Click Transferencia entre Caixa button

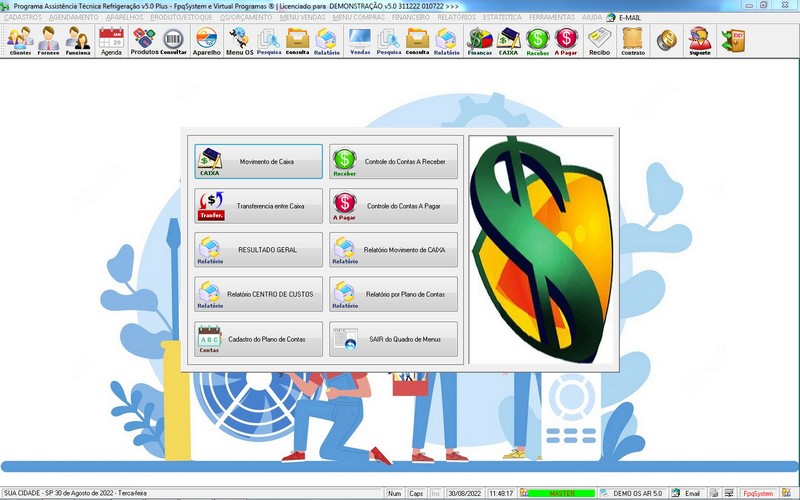pyautogui.click(x=258, y=206)
